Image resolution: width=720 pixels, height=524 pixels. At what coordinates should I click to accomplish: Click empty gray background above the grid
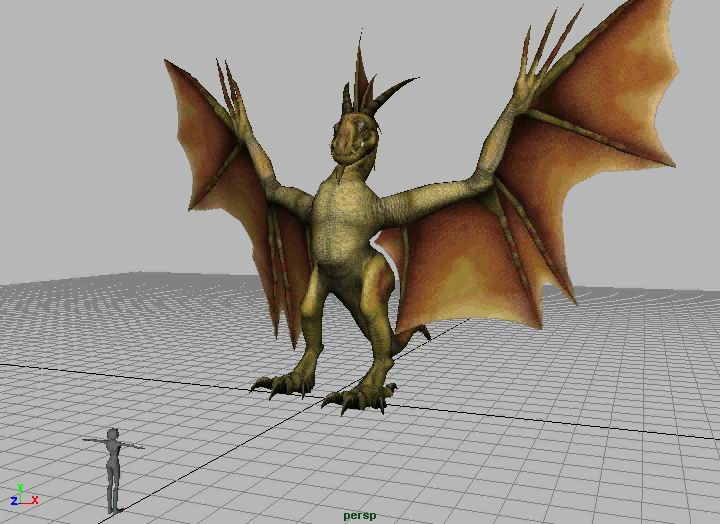point(80,150)
